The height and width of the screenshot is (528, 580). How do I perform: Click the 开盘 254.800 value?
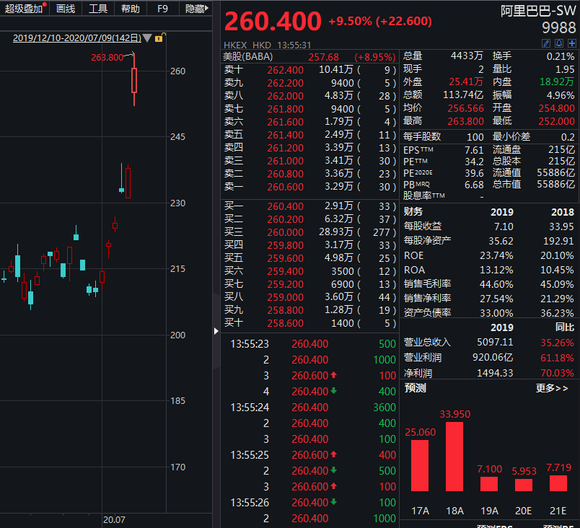click(556, 108)
